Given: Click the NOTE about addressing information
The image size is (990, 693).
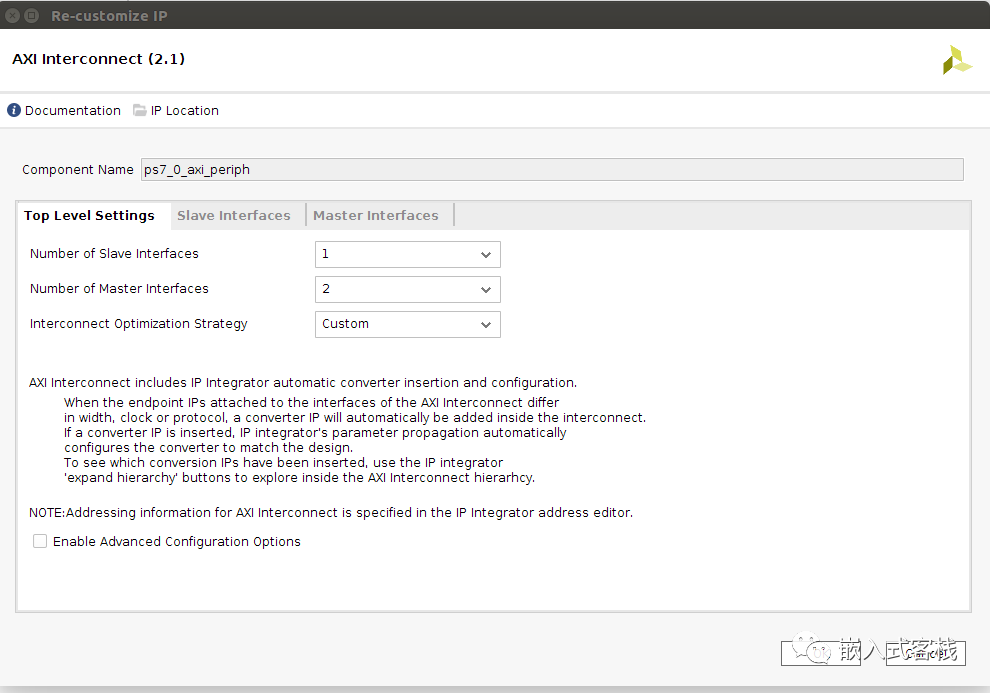Looking at the screenshot, I should 330,513.
